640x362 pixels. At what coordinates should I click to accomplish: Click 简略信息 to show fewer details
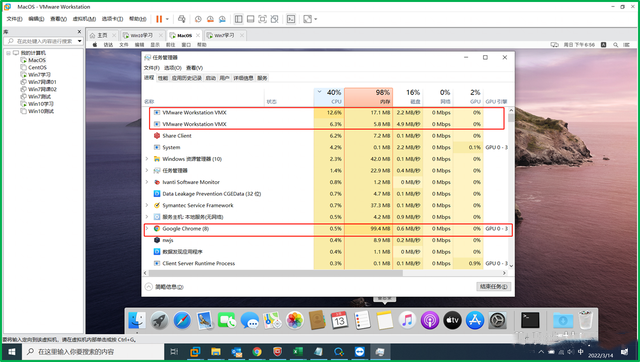point(164,287)
